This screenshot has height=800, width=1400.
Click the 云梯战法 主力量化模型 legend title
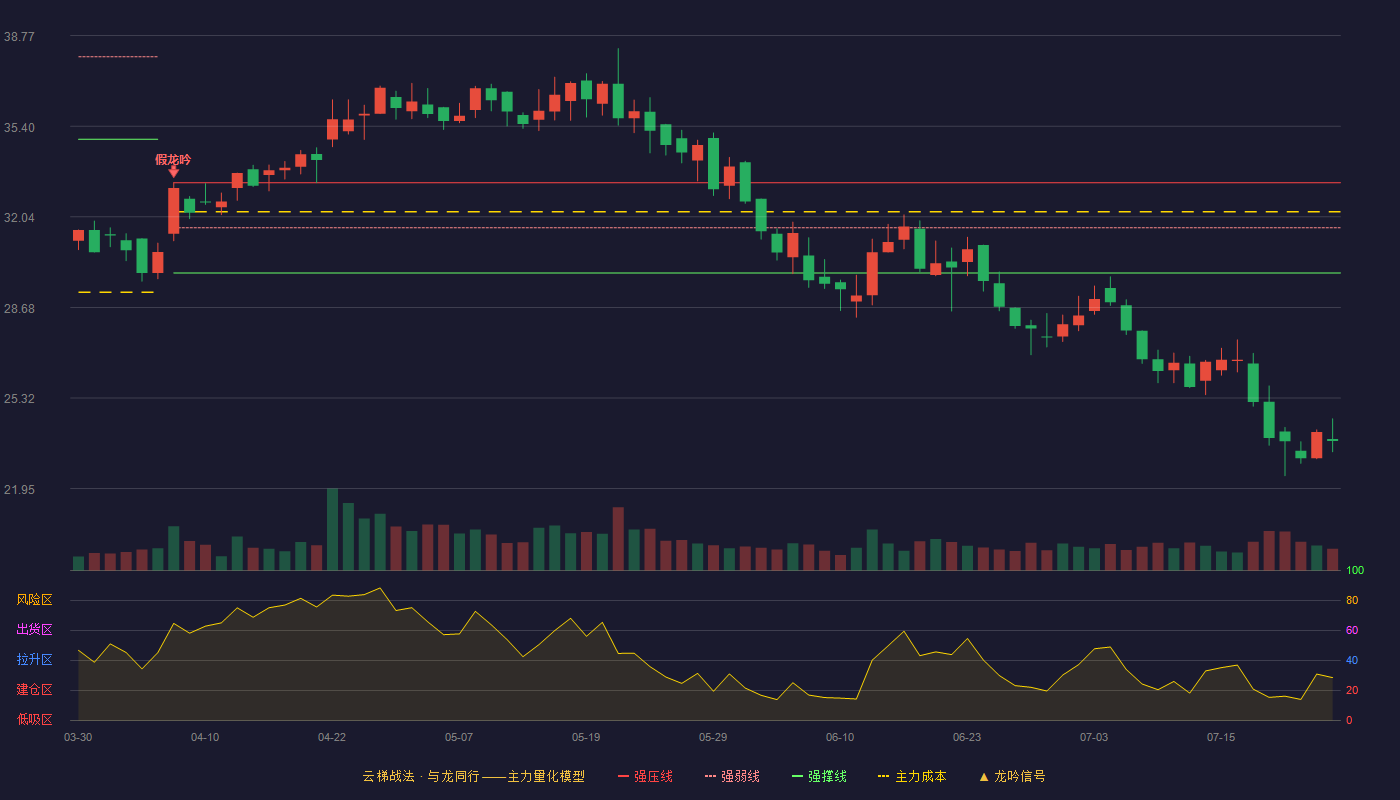coord(474,776)
